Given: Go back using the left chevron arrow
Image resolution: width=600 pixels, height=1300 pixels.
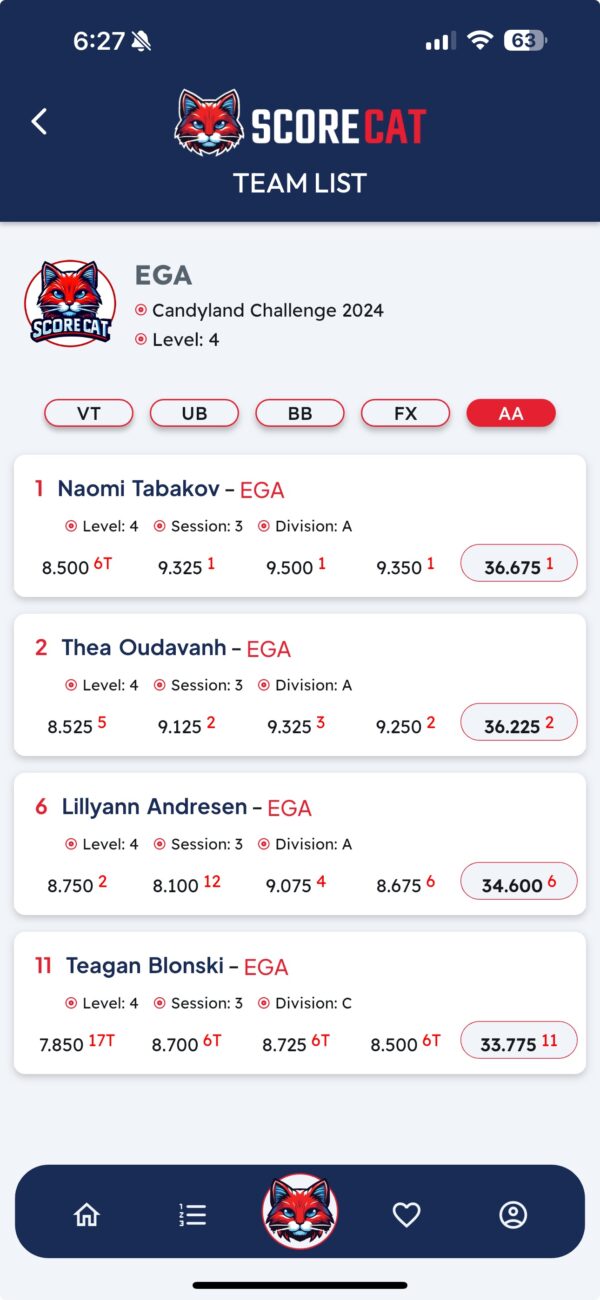Looking at the screenshot, I should 39,122.
